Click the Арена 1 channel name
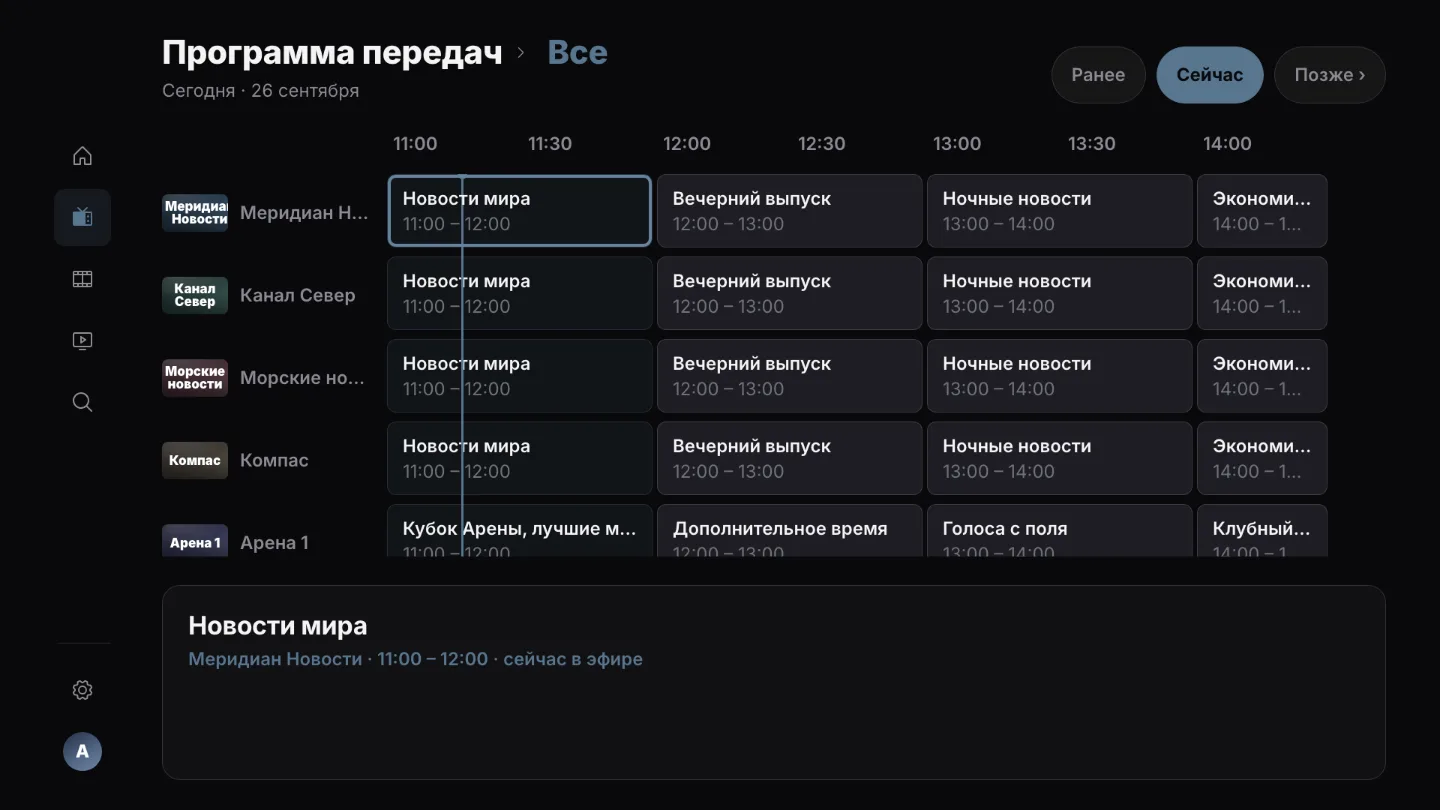Image resolution: width=1440 pixels, height=810 pixels. 274,543
